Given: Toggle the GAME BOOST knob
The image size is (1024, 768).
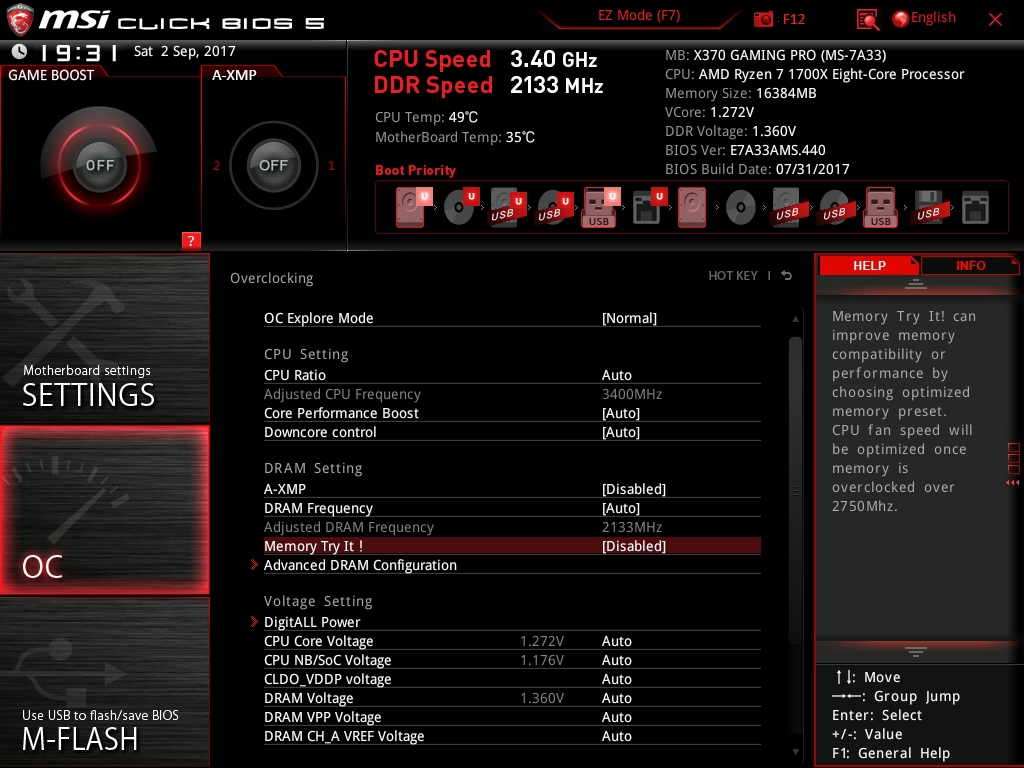Looking at the screenshot, I should 99,165.
